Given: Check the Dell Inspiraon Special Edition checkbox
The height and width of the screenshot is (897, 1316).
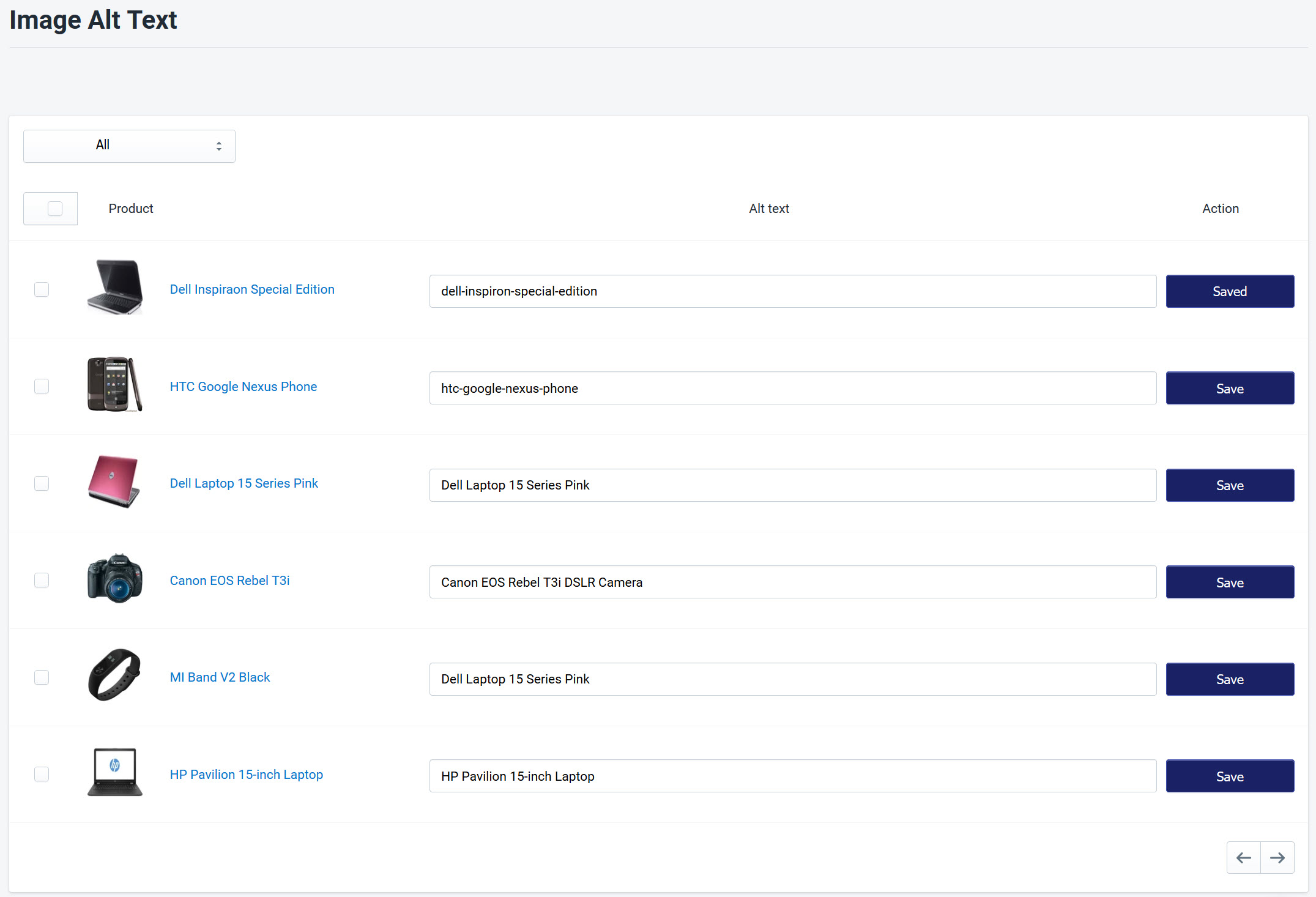Looking at the screenshot, I should tap(42, 289).
